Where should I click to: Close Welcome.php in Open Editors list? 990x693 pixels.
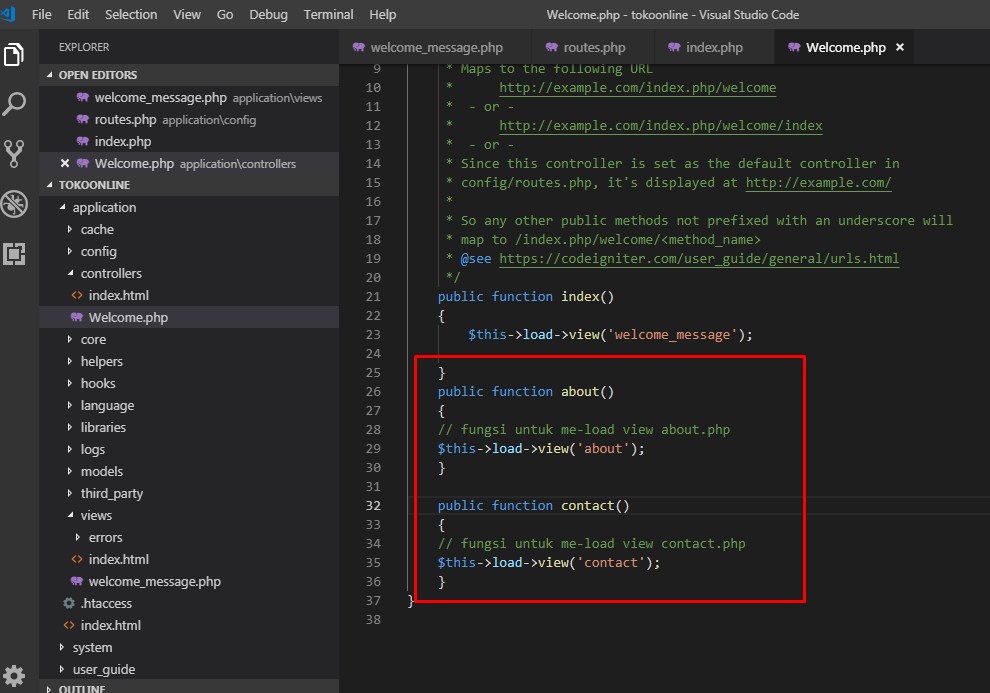pos(64,163)
